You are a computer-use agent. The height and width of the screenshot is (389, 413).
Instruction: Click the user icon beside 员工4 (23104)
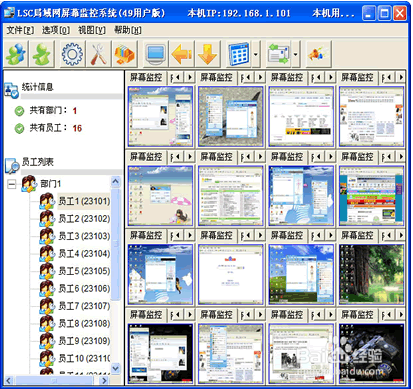click(x=47, y=253)
